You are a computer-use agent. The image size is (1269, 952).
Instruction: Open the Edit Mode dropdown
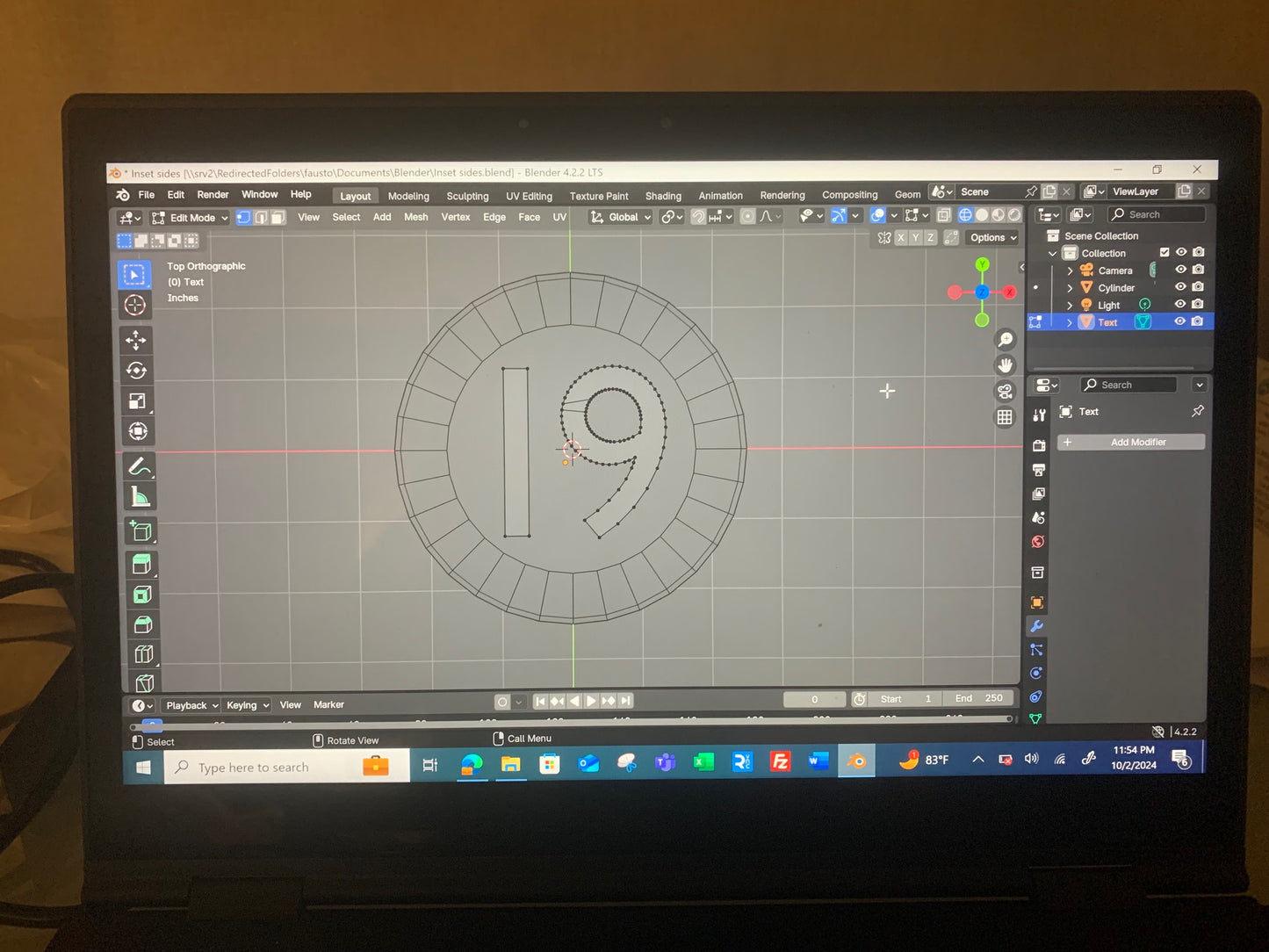click(x=191, y=218)
